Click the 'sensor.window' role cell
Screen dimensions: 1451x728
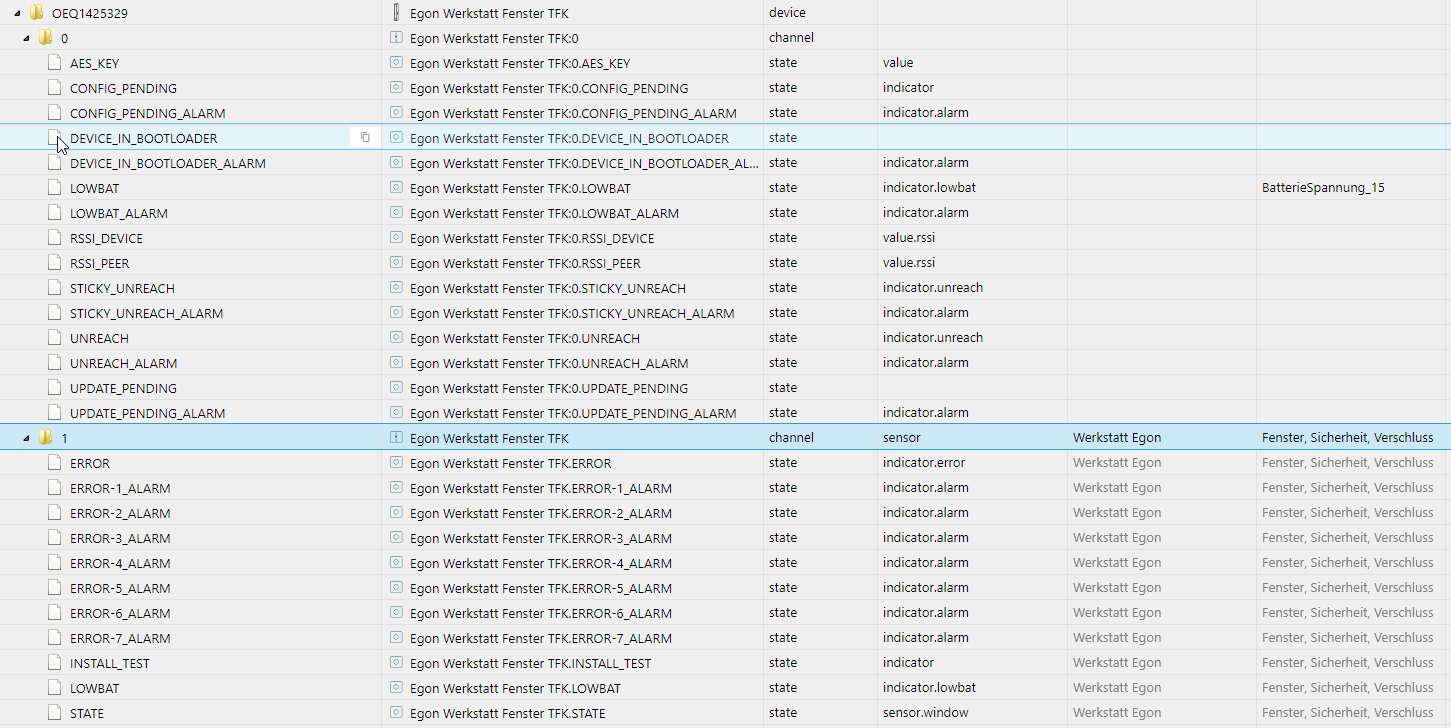pos(926,713)
